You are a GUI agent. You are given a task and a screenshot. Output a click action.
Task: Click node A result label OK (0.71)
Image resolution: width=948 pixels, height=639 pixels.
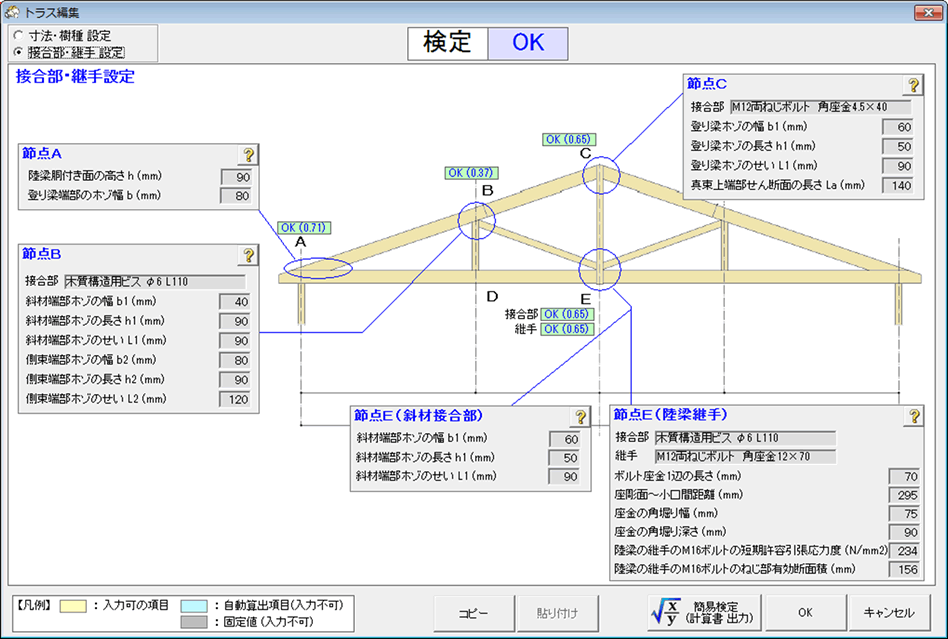[x=304, y=228]
